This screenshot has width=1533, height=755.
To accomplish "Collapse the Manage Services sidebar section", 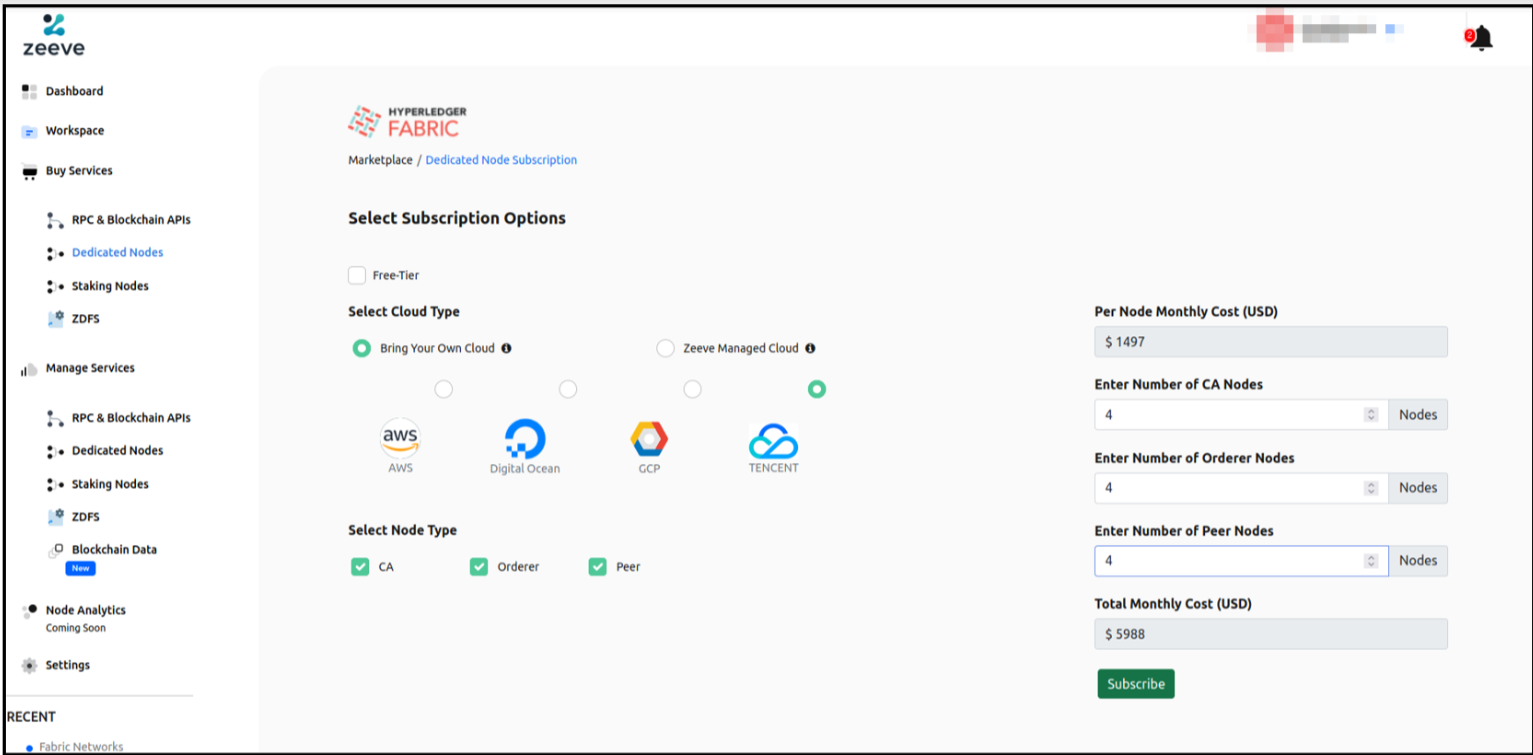I will pyautogui.click(x=89, y=368).
